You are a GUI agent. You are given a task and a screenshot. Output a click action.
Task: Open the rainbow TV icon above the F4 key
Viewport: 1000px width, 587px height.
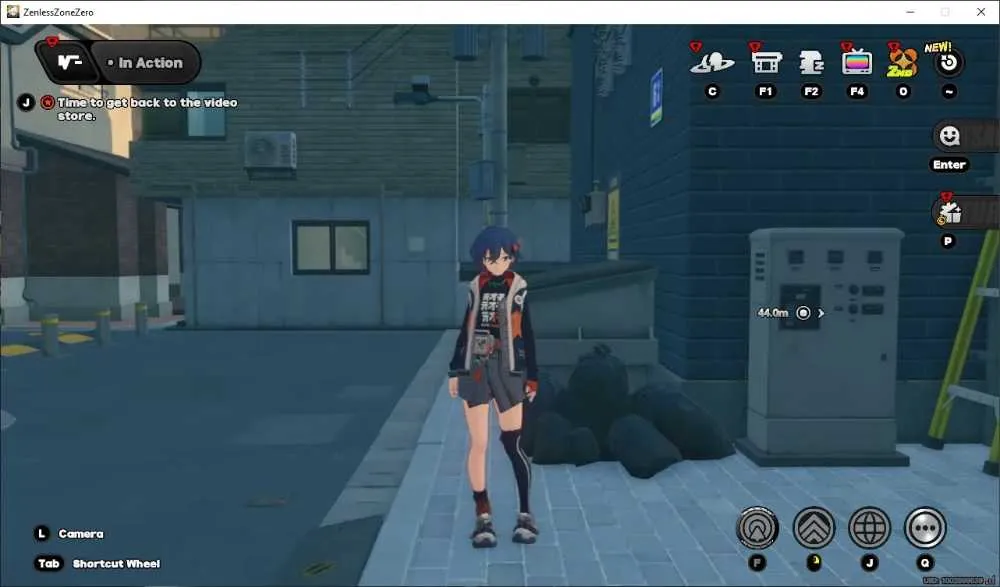(857, 63)
